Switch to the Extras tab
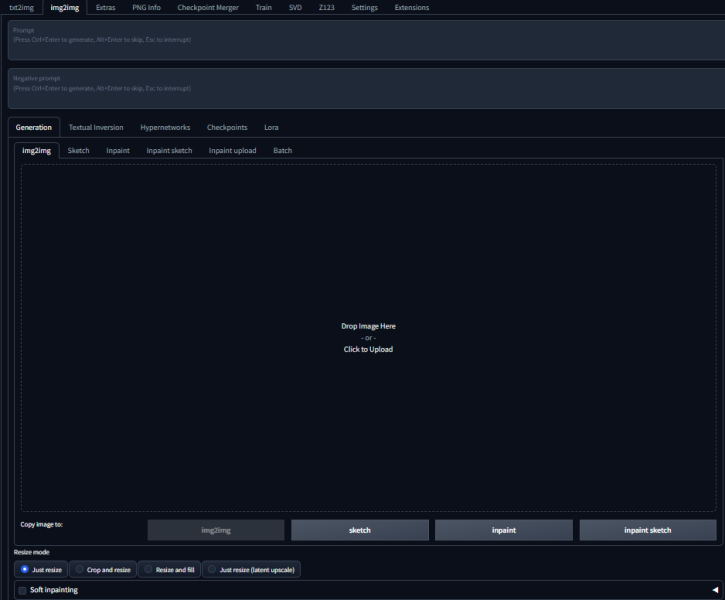725x600 pixels. coord(105,7)
